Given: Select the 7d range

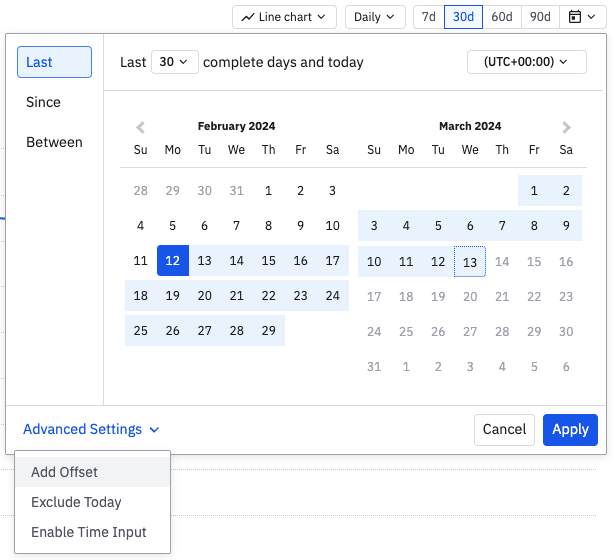Looking at the screenshot, I should click(429, 17).
